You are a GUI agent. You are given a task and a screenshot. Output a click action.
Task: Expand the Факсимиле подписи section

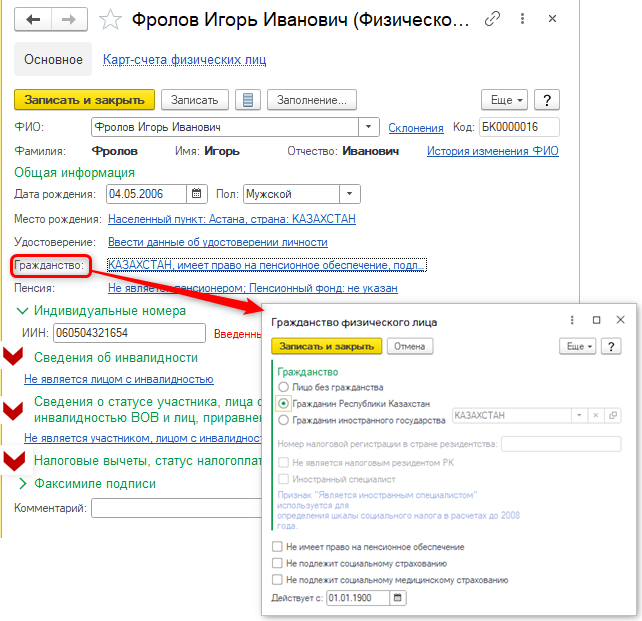24,483
